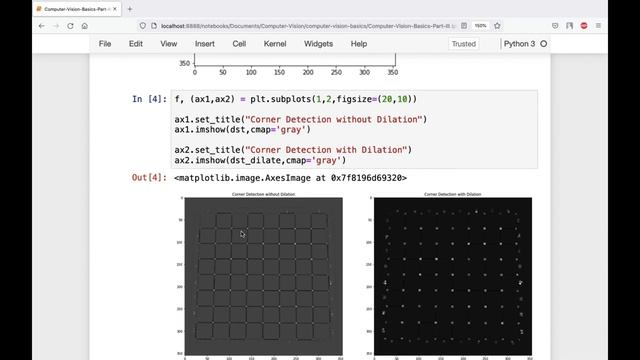Select the In [4] cell prompt
This screenshot has height=360, width=640.
coord(149,99)
